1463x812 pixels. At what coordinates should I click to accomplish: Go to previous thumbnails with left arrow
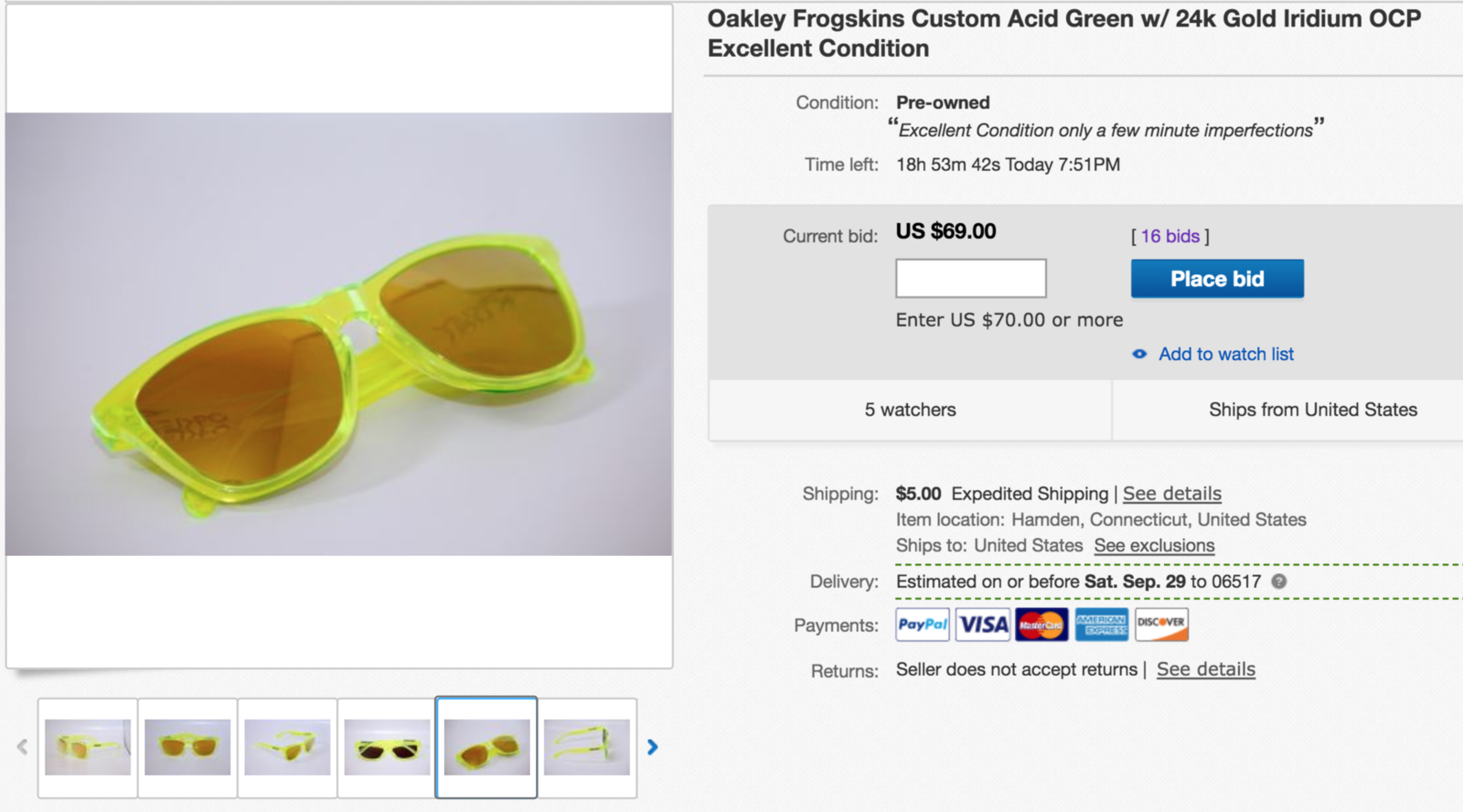pos(22,747)
